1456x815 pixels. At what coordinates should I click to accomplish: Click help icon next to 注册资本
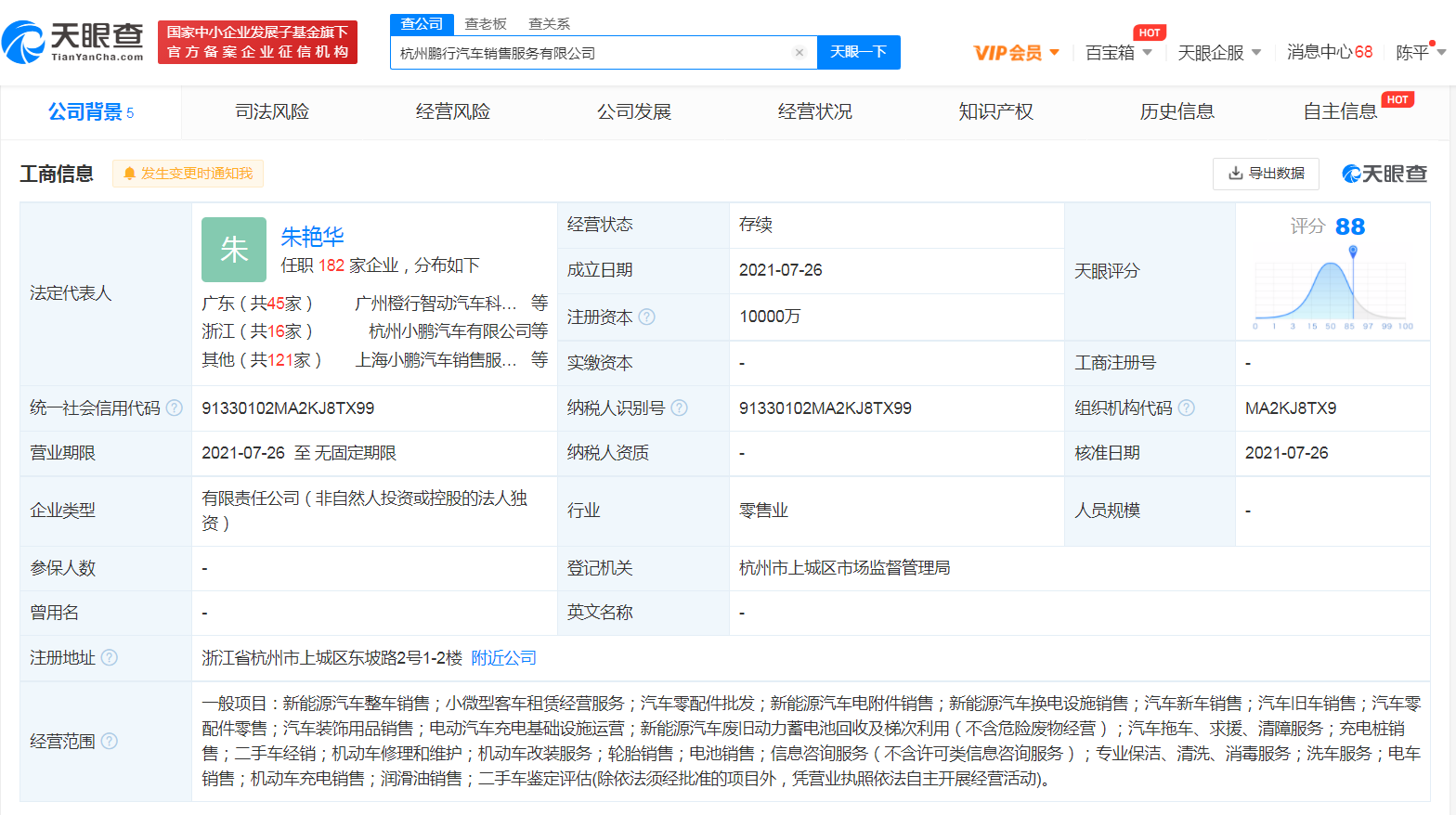[x=647, y=317]
